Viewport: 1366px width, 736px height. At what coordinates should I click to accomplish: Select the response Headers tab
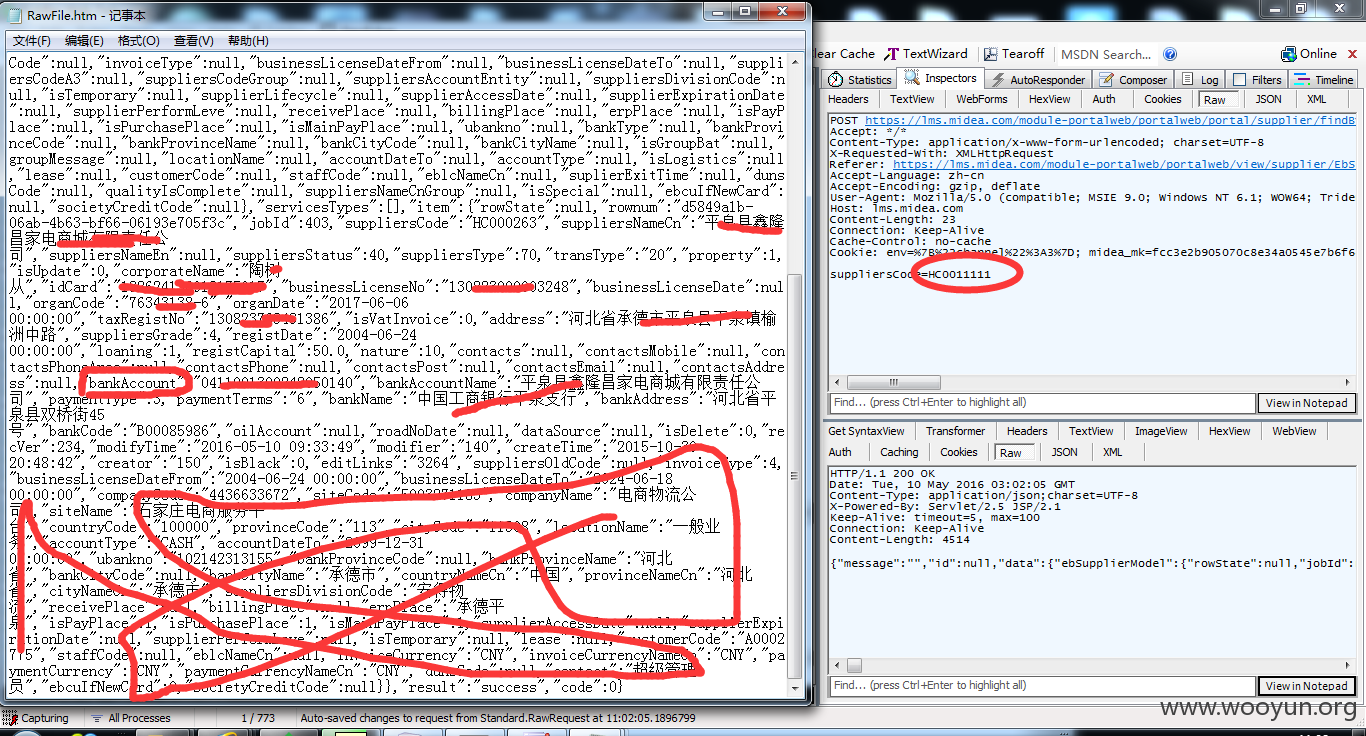pyautogui.click(x=1027, y=431)
